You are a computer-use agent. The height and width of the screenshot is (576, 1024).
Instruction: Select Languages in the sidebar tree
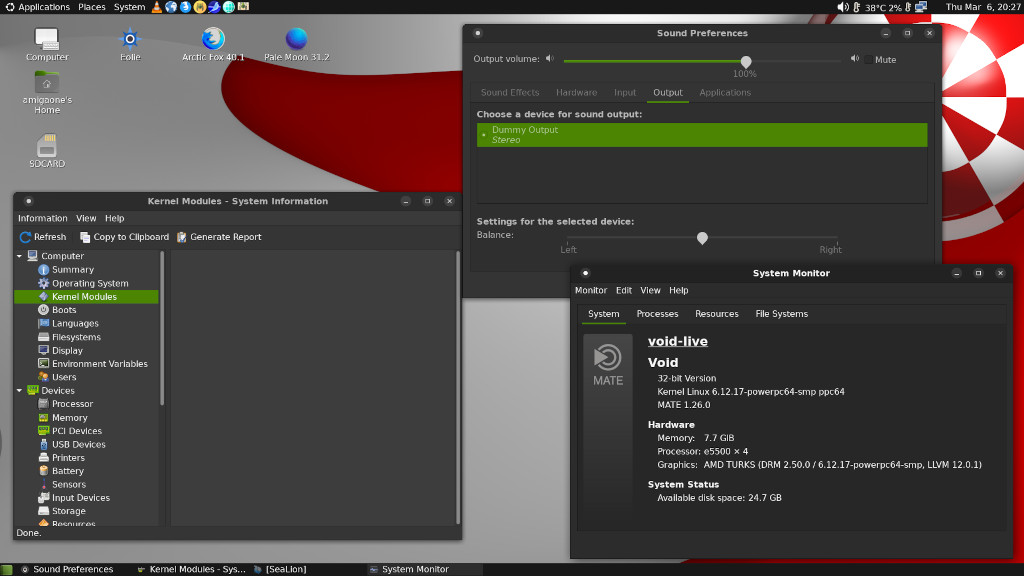pyautogui.click(x=75, y=323)
